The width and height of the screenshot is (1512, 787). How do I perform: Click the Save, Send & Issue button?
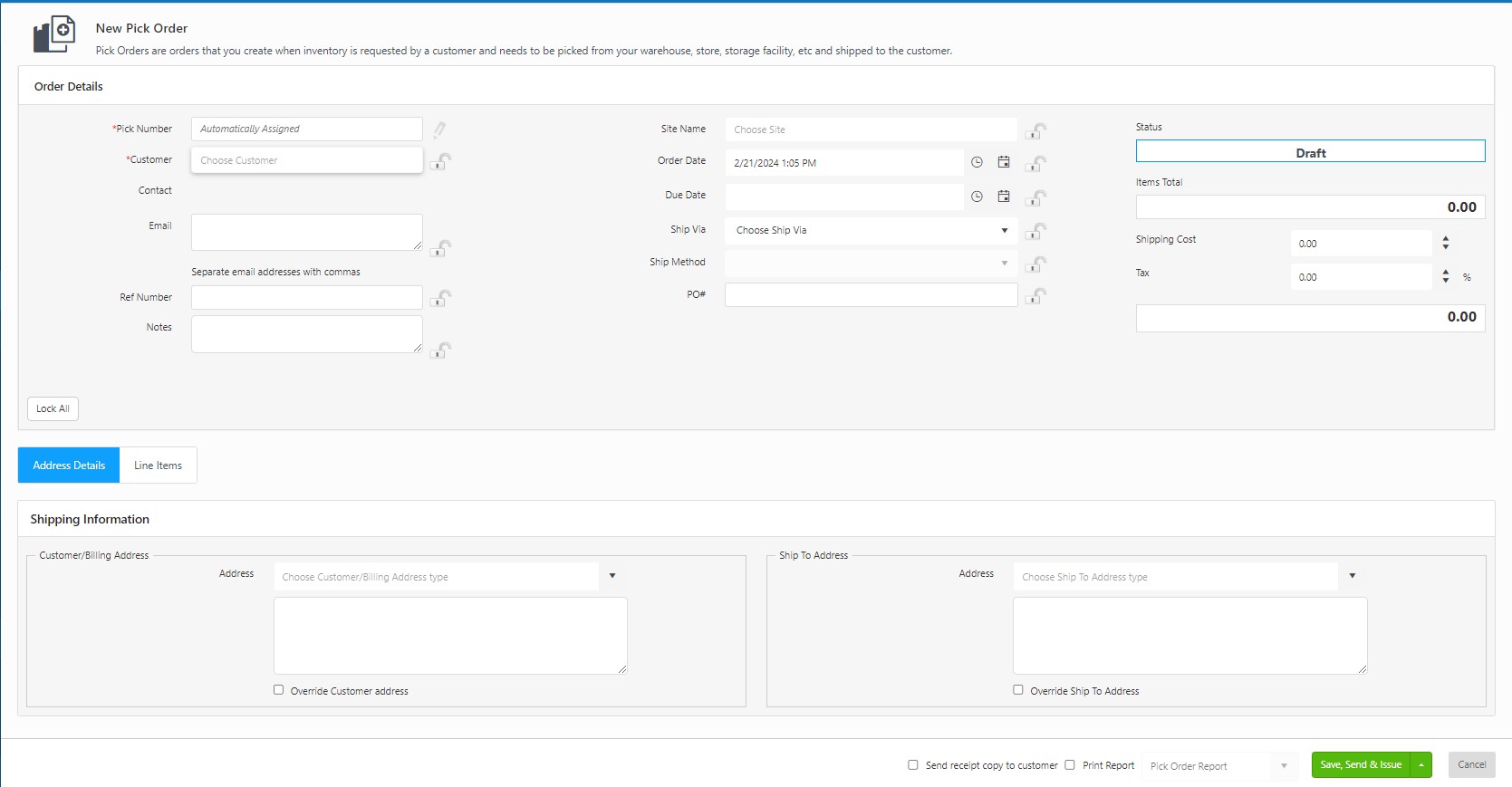point(1360,764)
